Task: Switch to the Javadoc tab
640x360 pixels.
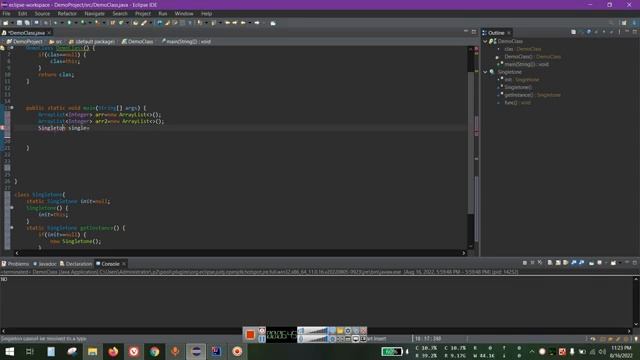Action: pos(44,264)
